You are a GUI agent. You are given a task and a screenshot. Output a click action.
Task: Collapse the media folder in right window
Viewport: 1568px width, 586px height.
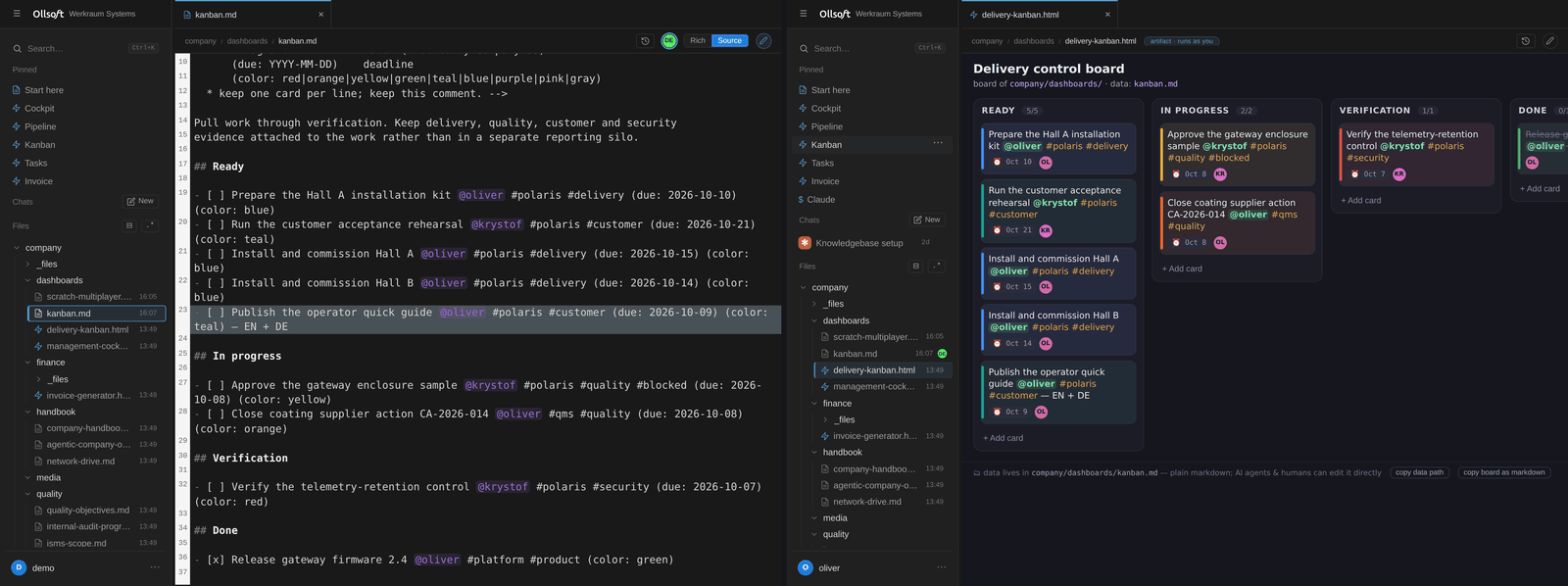pyautogui.click(x=814, y=518)
